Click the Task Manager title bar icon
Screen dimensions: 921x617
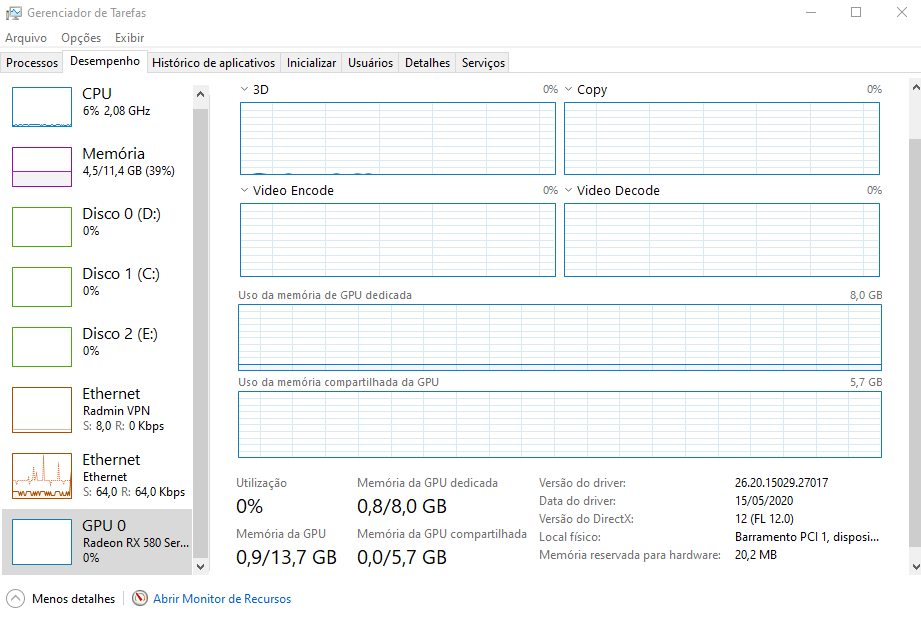[14, 13]
